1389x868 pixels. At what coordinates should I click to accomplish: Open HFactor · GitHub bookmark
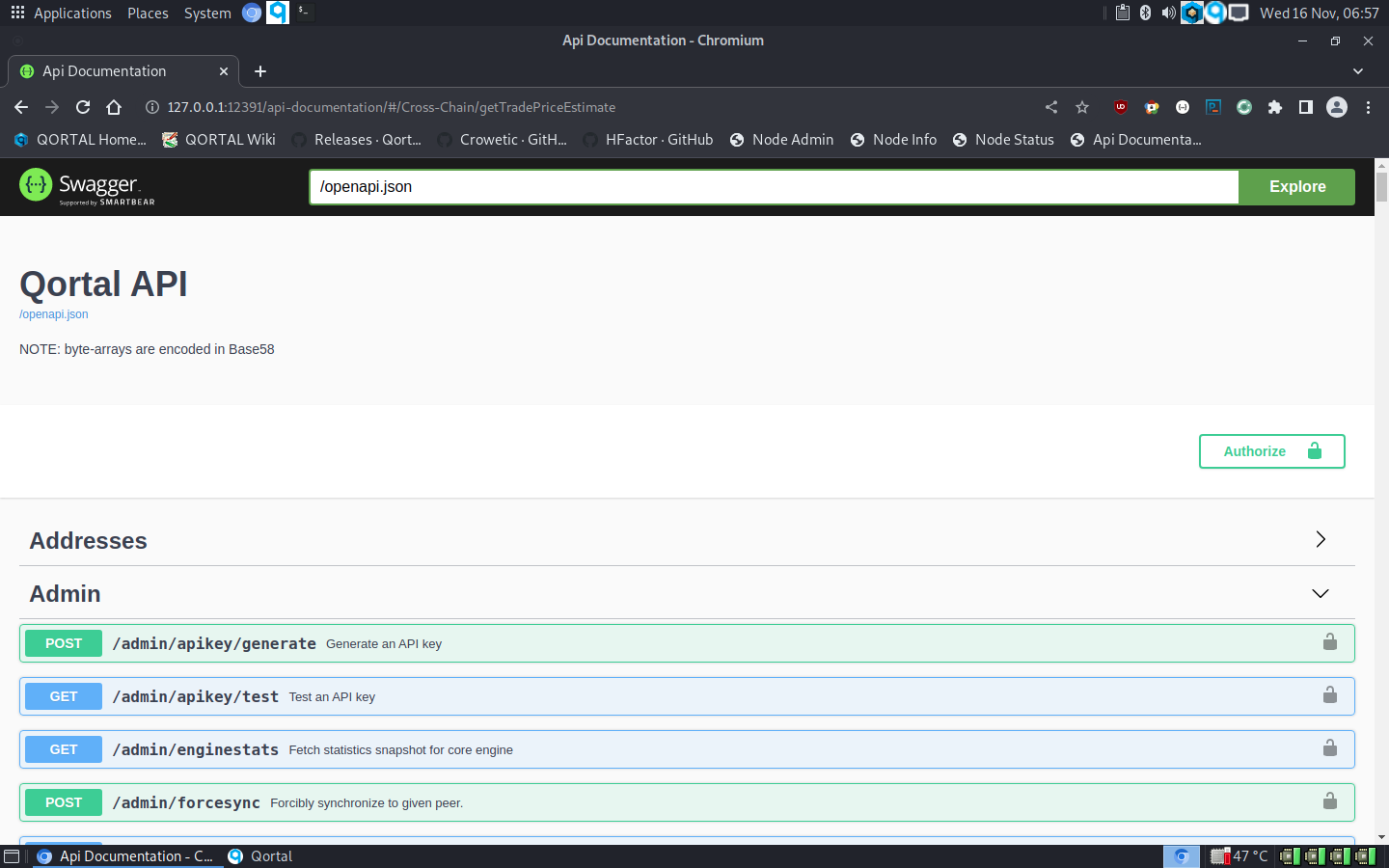647,140
